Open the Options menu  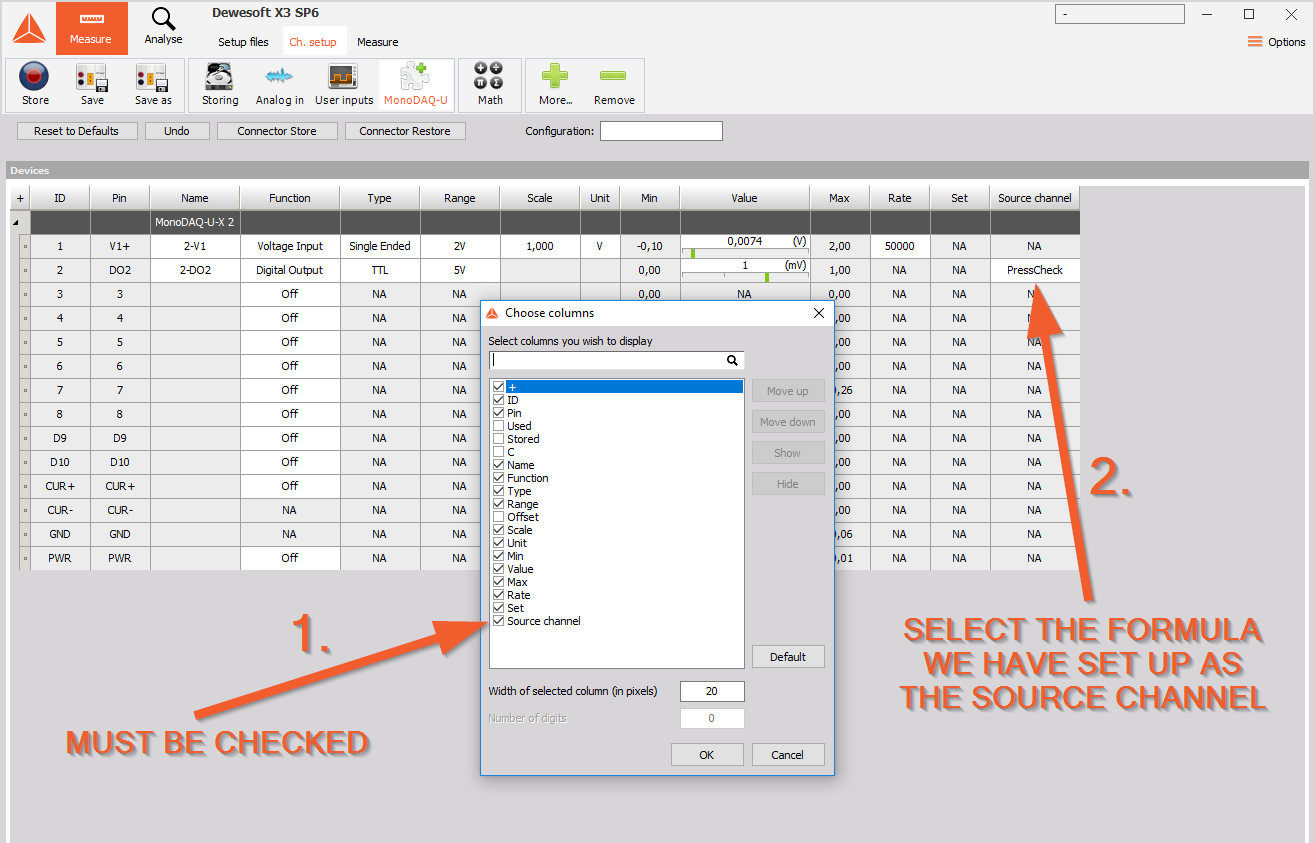1276,42
